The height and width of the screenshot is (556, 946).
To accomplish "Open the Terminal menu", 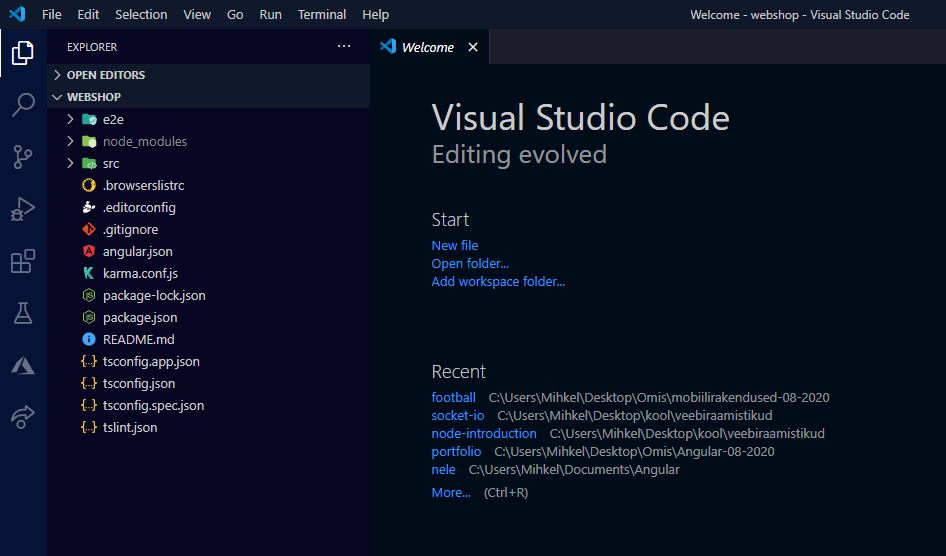I will click(322, 14).
